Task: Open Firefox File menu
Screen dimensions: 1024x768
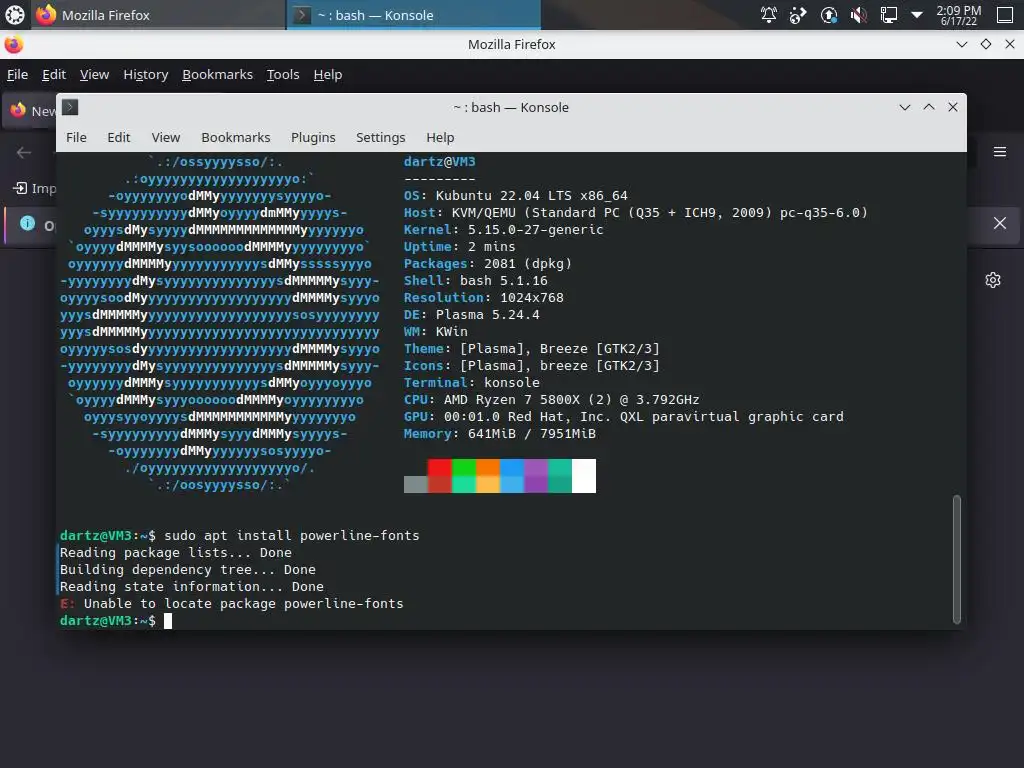Action: click(17, 74)
